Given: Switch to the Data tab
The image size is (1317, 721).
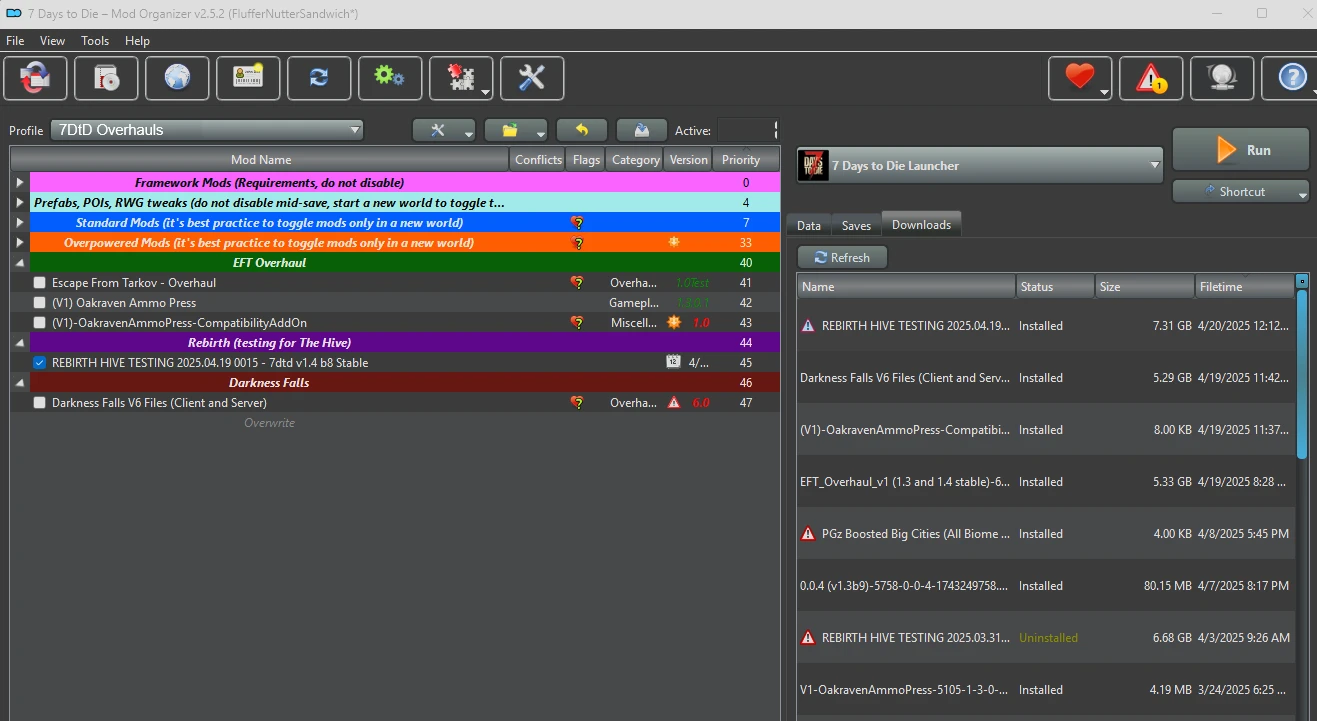Looking at the screenshot, I should (x=809, y=225).
